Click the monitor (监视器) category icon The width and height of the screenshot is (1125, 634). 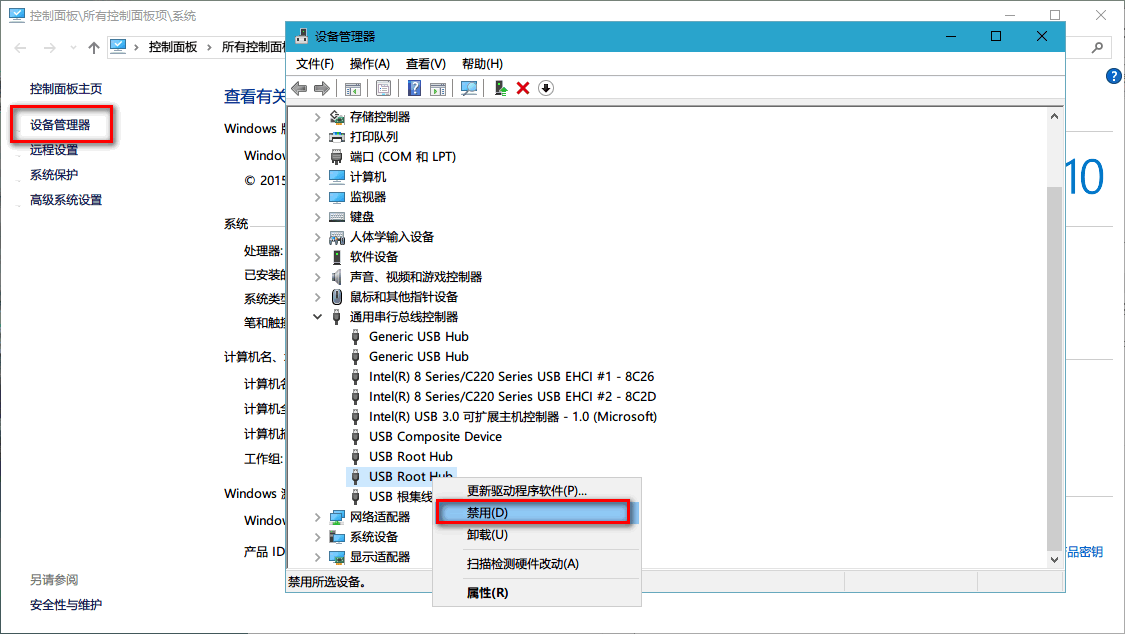click(x=336, y=197)
